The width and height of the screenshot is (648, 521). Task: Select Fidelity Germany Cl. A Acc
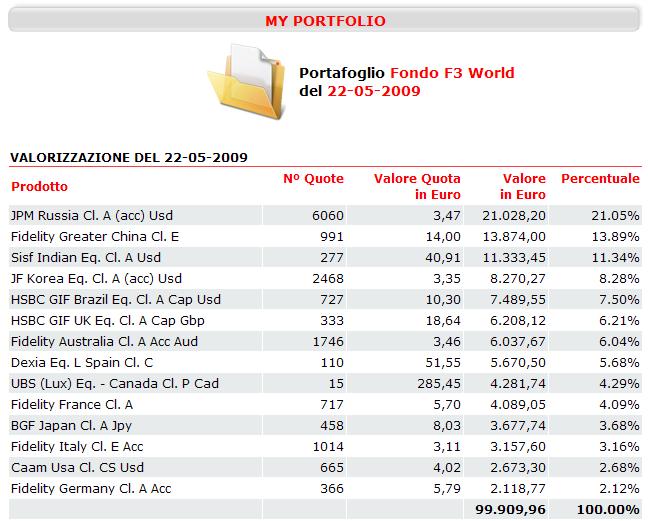(91, 489)
